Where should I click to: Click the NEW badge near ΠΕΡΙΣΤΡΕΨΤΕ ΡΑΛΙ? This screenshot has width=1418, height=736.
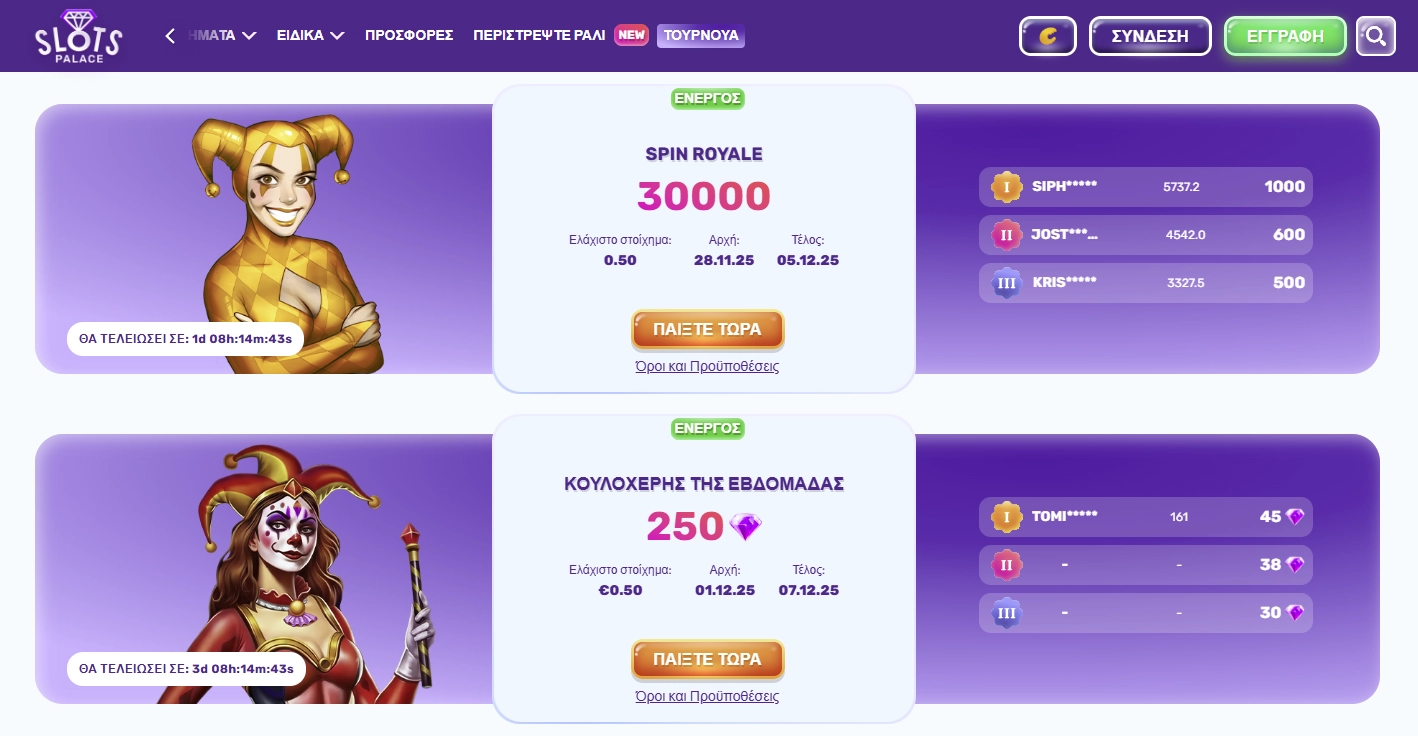pyautogui.click(x=631, y=34)
